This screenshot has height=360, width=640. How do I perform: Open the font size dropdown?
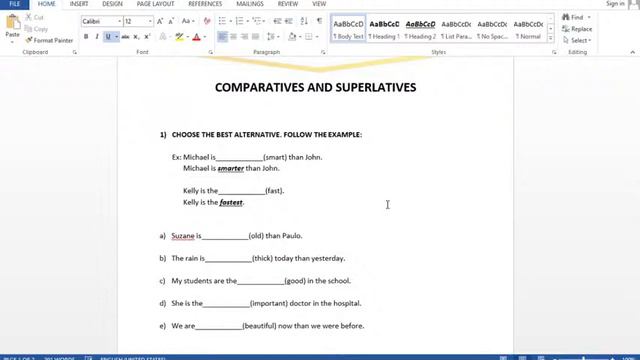click(x=150, y=21)
